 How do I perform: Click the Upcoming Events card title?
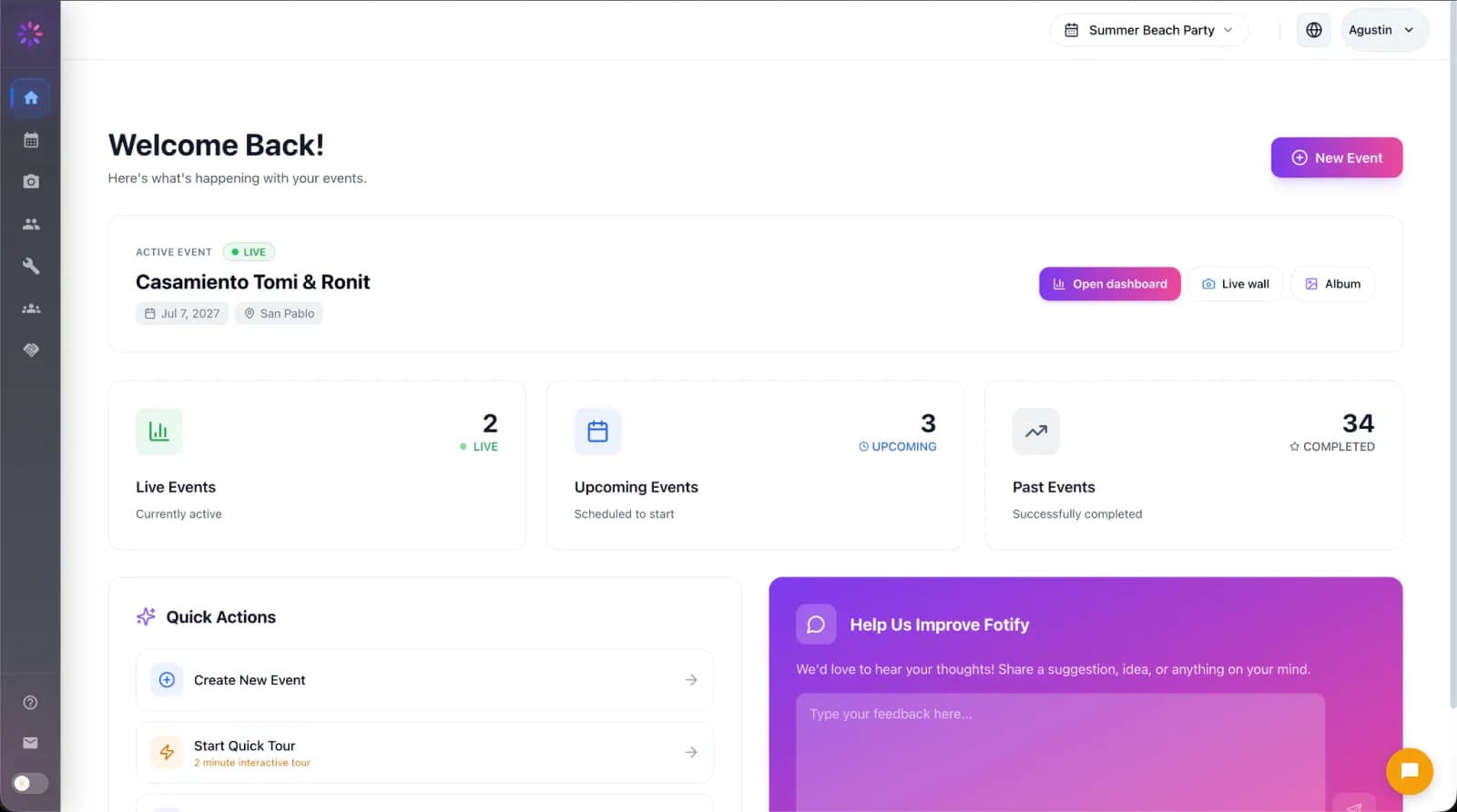(636, 487)
